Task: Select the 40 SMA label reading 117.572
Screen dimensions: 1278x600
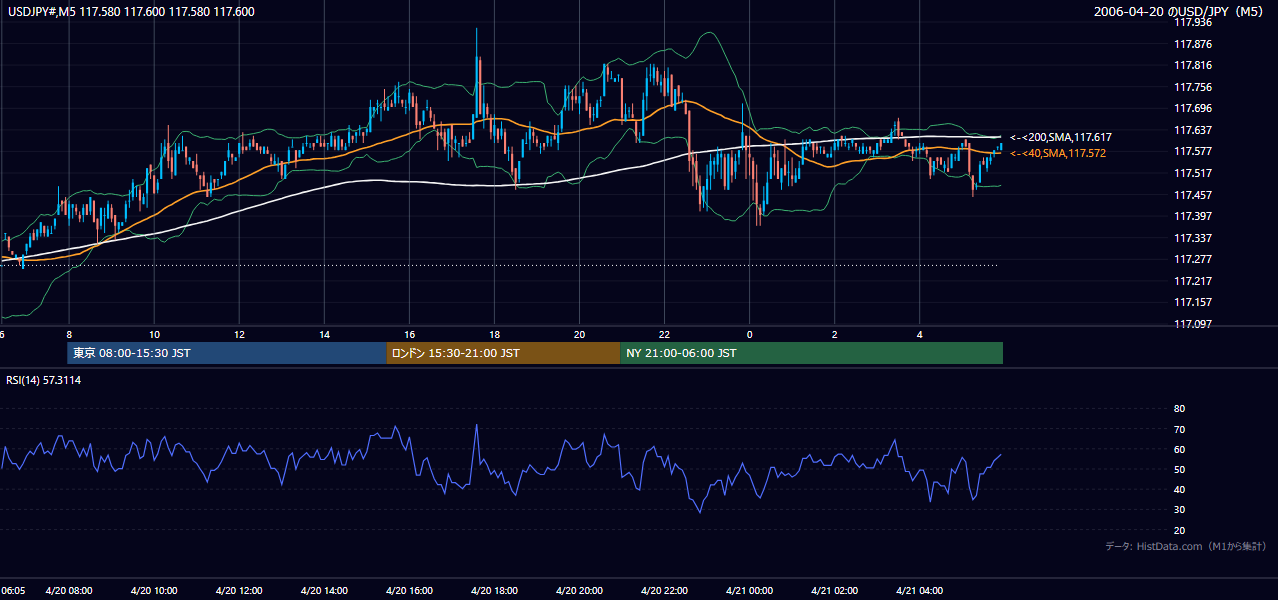Action: click(x=1057, y=153)
